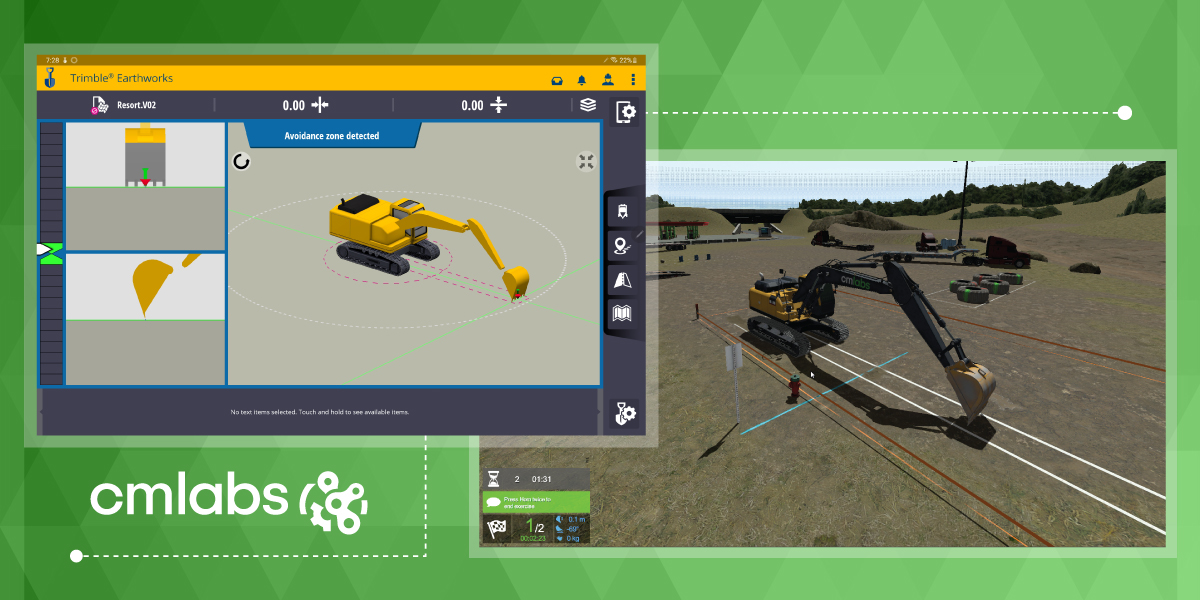The height and width of the screenshot is (600, 1200).
Task: Toggle fullscreen on the 3D view
Action: point(585,161)
